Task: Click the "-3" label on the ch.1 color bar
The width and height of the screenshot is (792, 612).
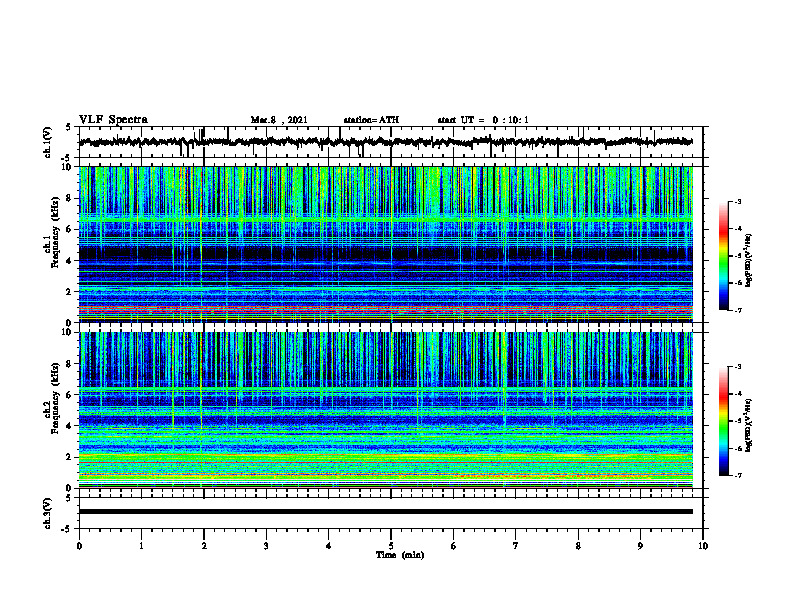Action: (x=738, y=201)
